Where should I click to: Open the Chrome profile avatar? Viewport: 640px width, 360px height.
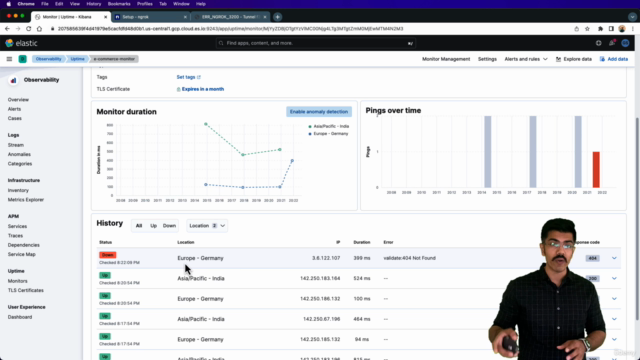(x=622, y=29)
